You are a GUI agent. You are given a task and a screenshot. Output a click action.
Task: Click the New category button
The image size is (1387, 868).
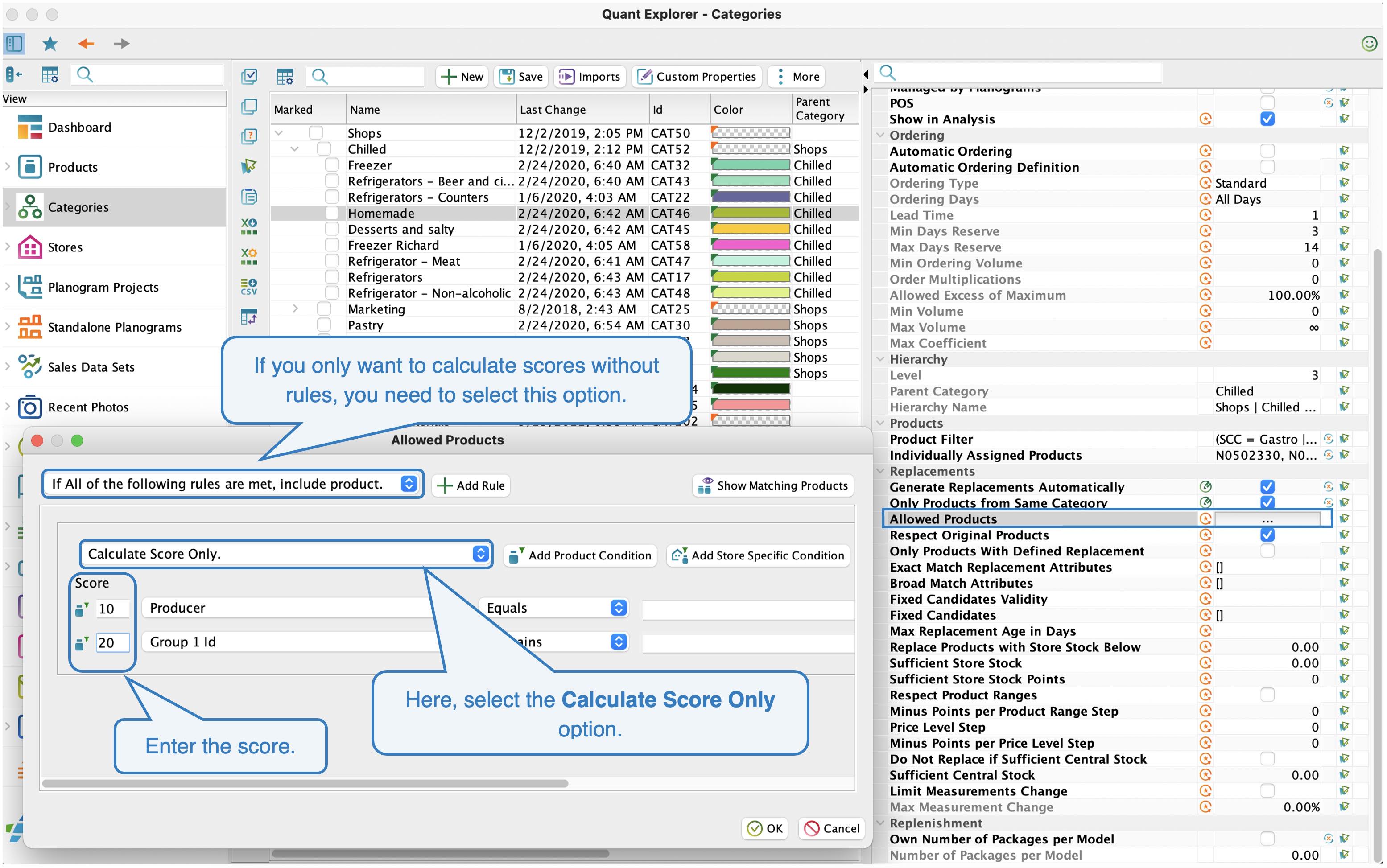point(462,77)
